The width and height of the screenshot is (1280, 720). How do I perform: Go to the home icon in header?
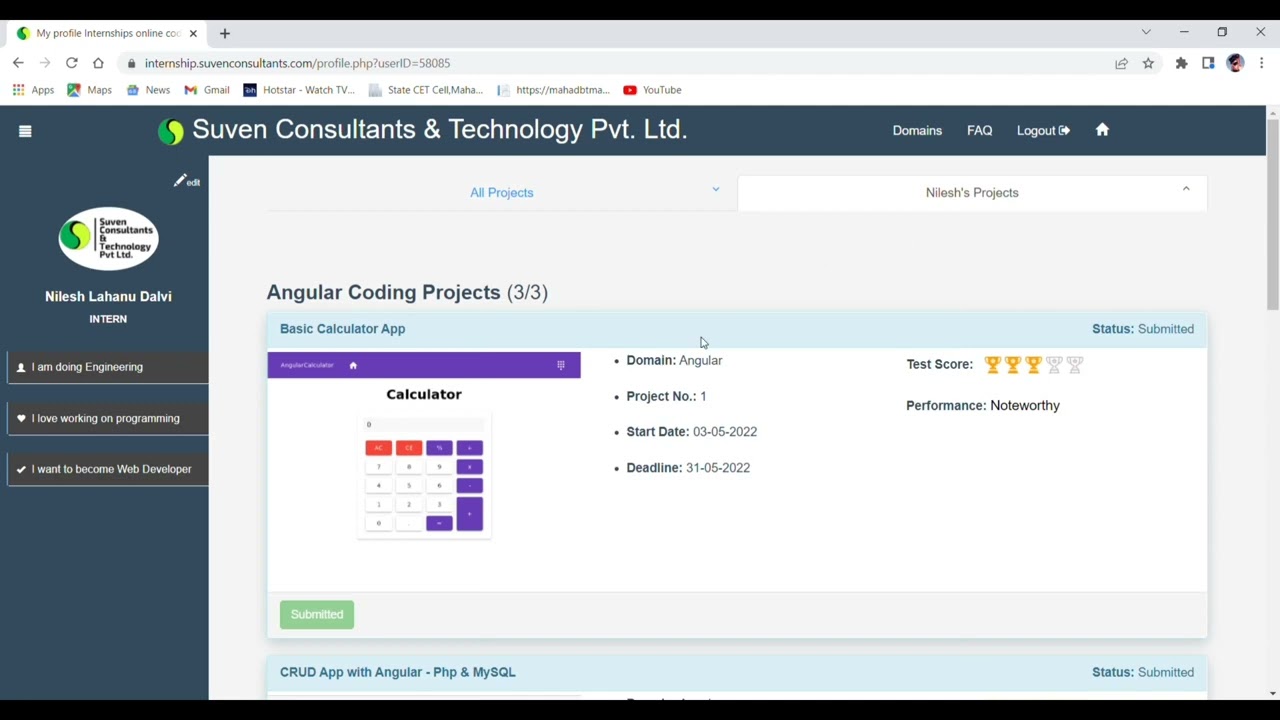tap(1102, 130)
